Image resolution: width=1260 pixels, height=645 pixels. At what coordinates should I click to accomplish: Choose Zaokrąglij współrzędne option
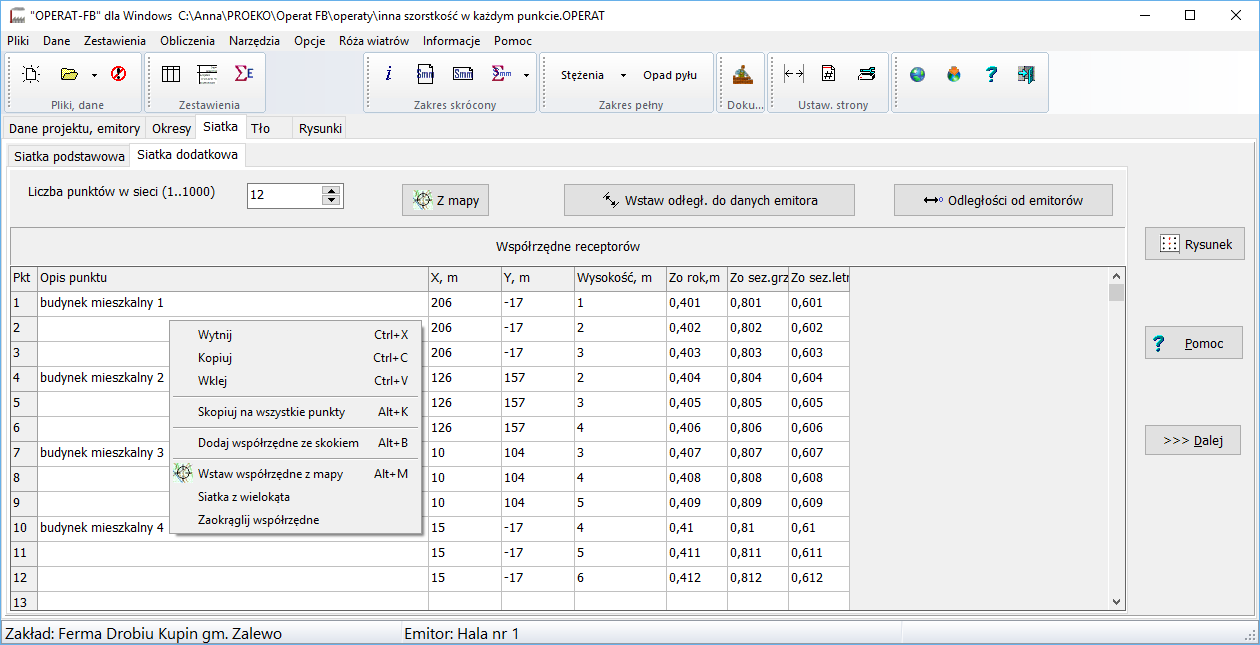(x=295, y=520)
